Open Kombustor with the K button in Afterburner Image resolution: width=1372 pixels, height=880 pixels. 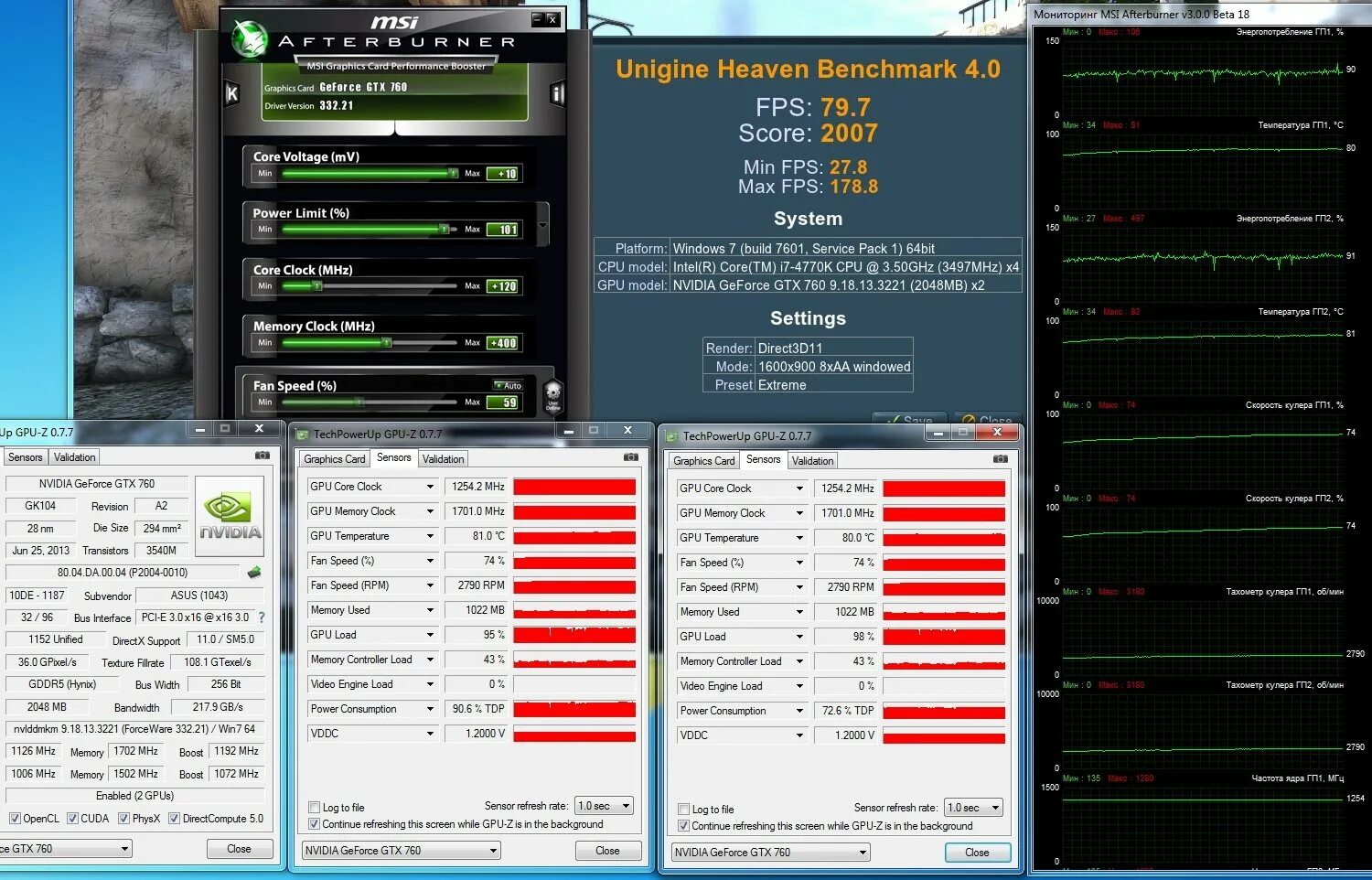(x=232, y=93)
